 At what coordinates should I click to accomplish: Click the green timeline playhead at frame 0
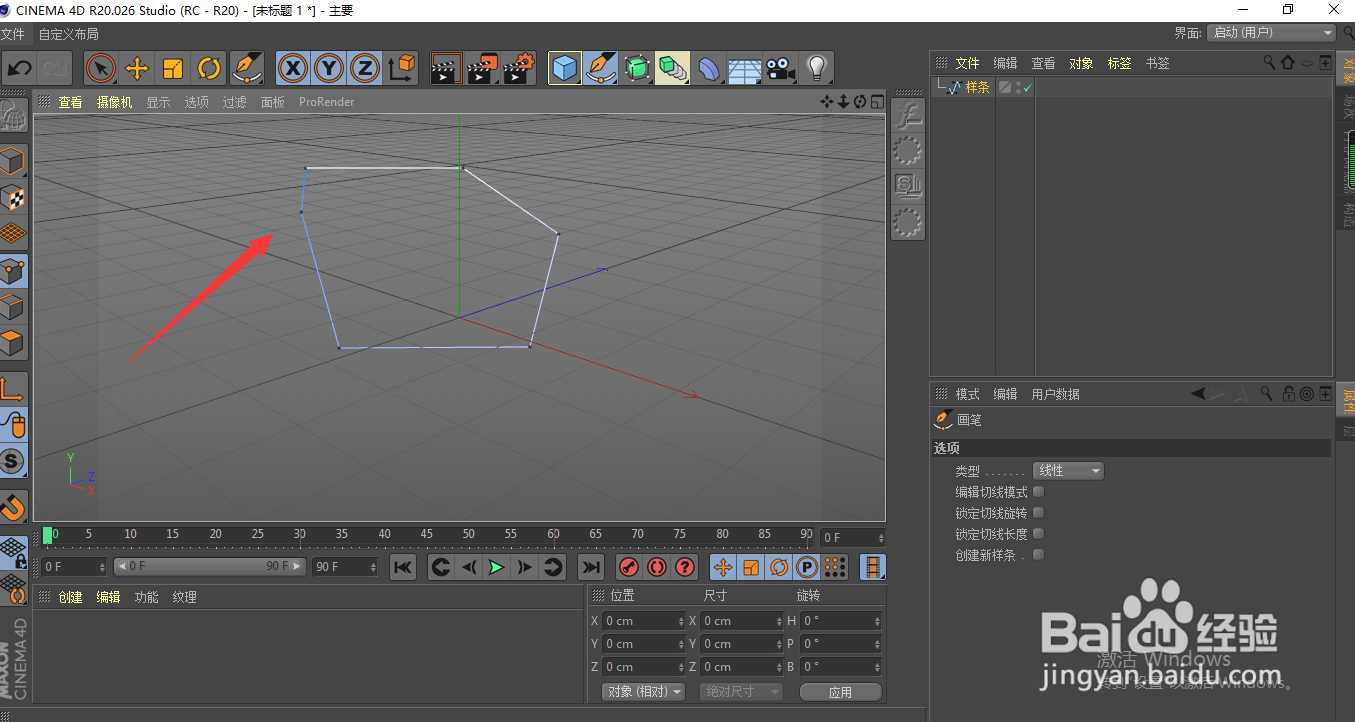(48, 536)
